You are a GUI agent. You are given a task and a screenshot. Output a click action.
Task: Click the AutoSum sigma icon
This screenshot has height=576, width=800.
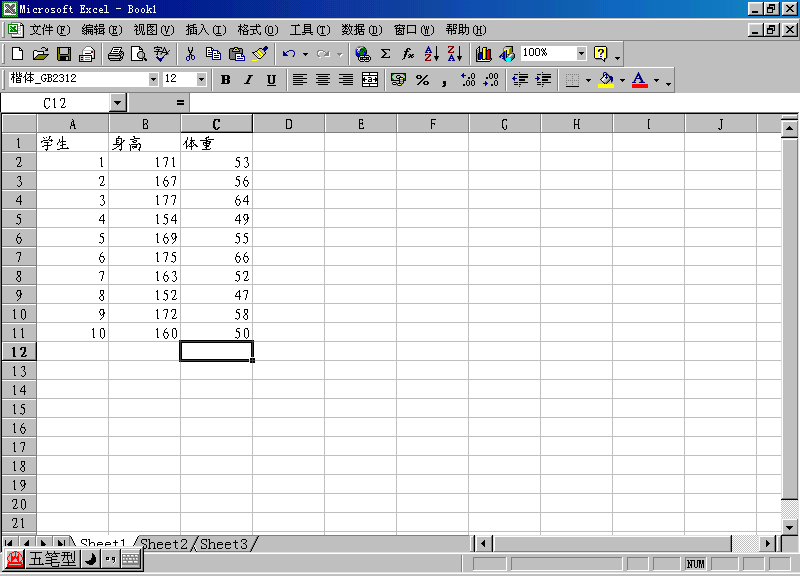(x=385, y=54)
